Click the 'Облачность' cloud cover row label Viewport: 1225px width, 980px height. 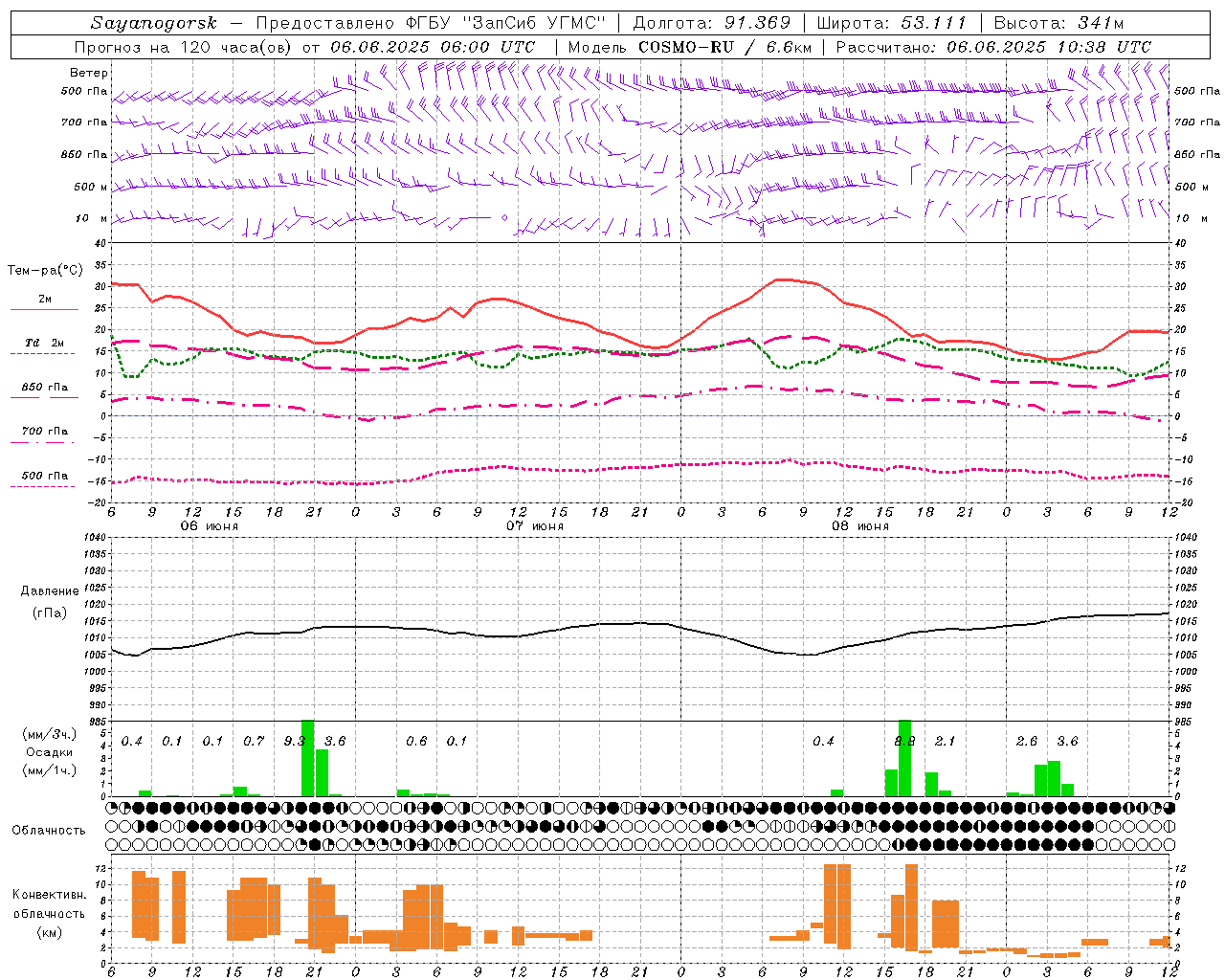point(49,831)
